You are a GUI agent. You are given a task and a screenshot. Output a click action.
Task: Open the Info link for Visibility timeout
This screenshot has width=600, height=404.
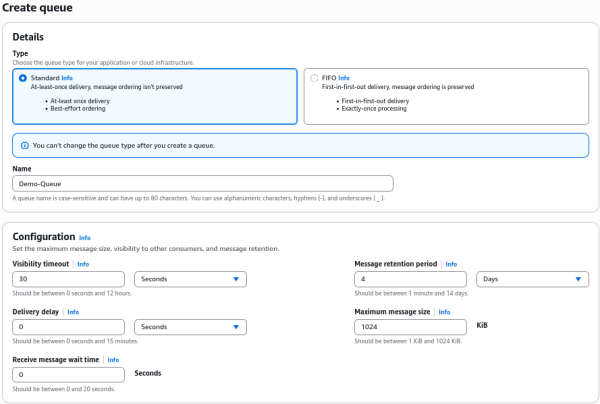[x=83, y=264]
